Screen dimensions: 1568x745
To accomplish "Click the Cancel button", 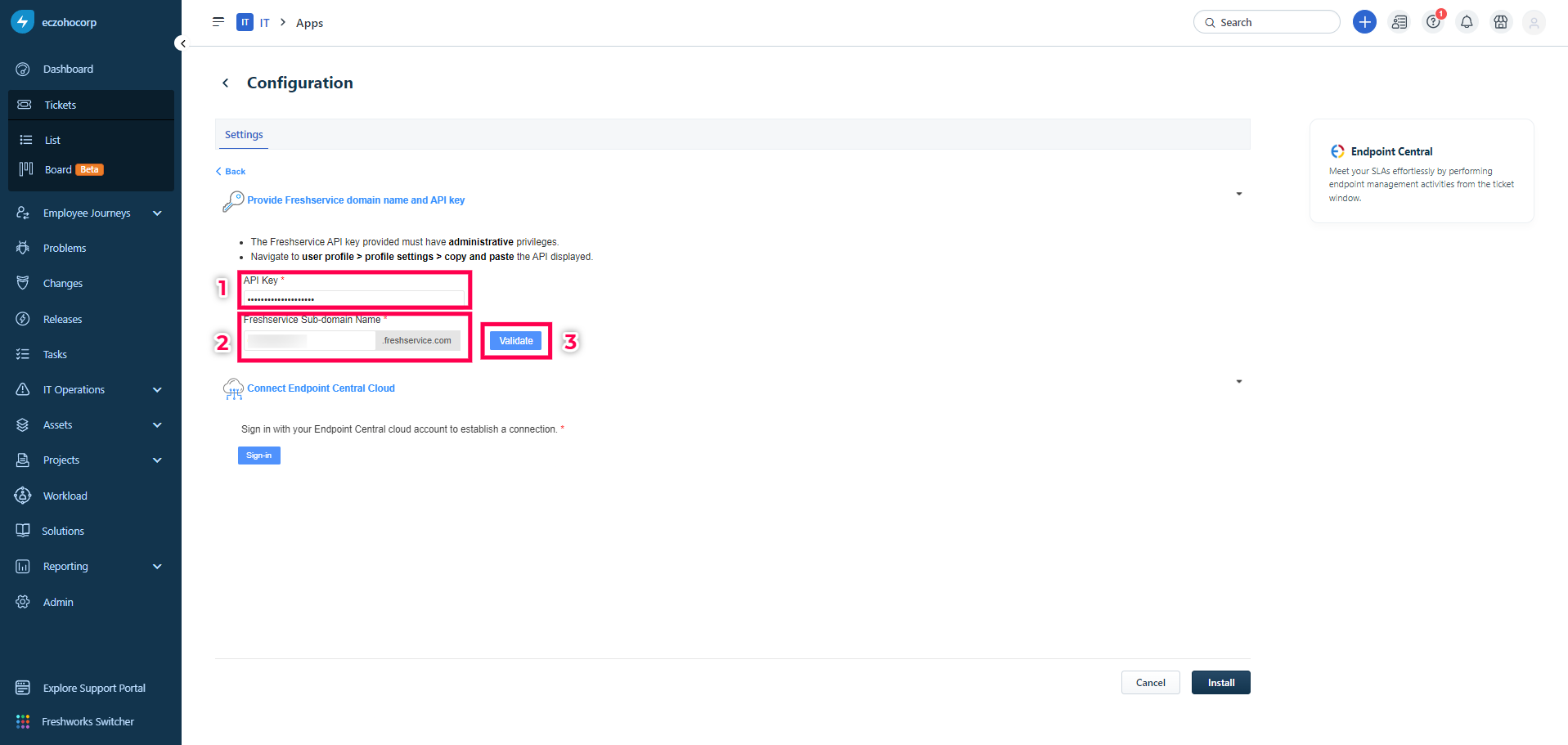I will (x=1150, y=683).
